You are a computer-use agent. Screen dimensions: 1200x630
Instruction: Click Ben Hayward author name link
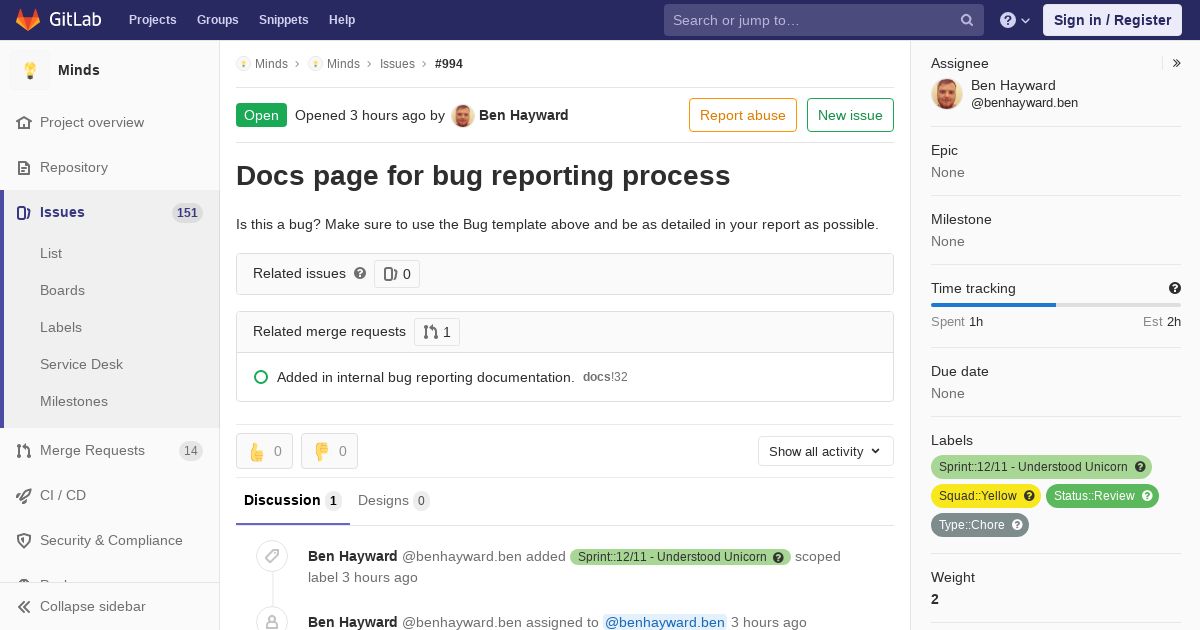pos(523,115)
